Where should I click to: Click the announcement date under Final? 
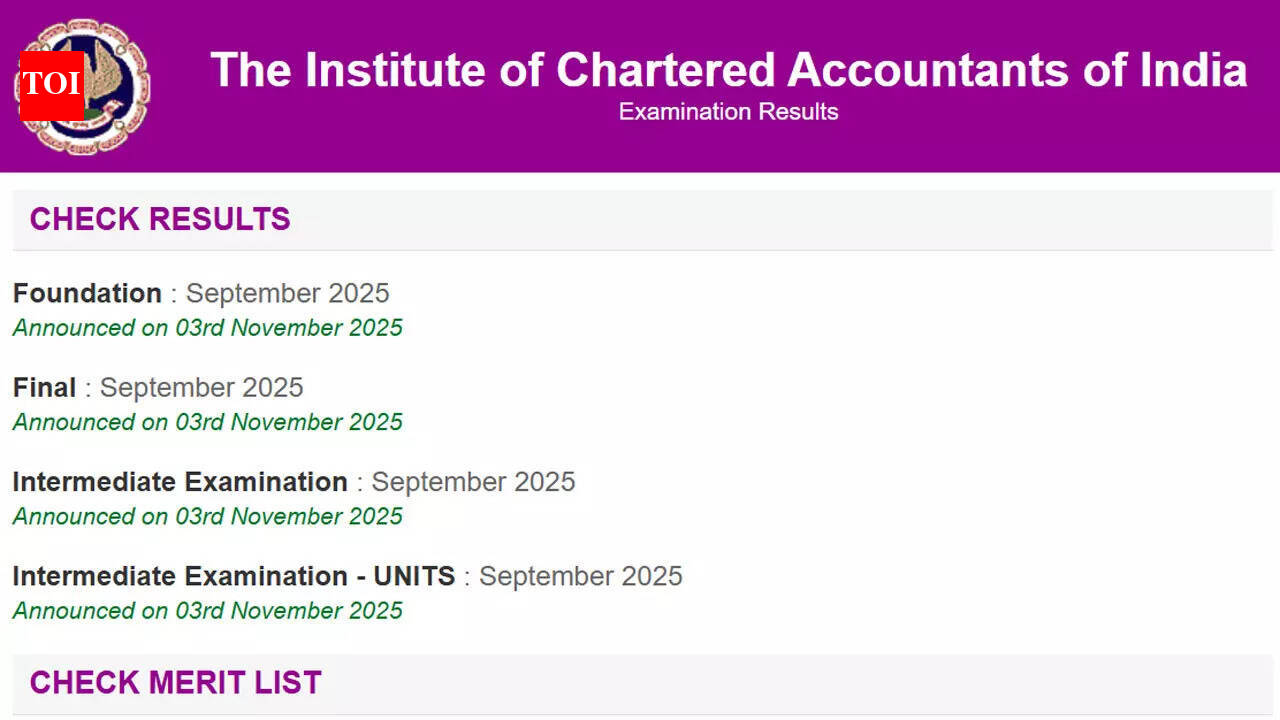[x=207, y=422]
